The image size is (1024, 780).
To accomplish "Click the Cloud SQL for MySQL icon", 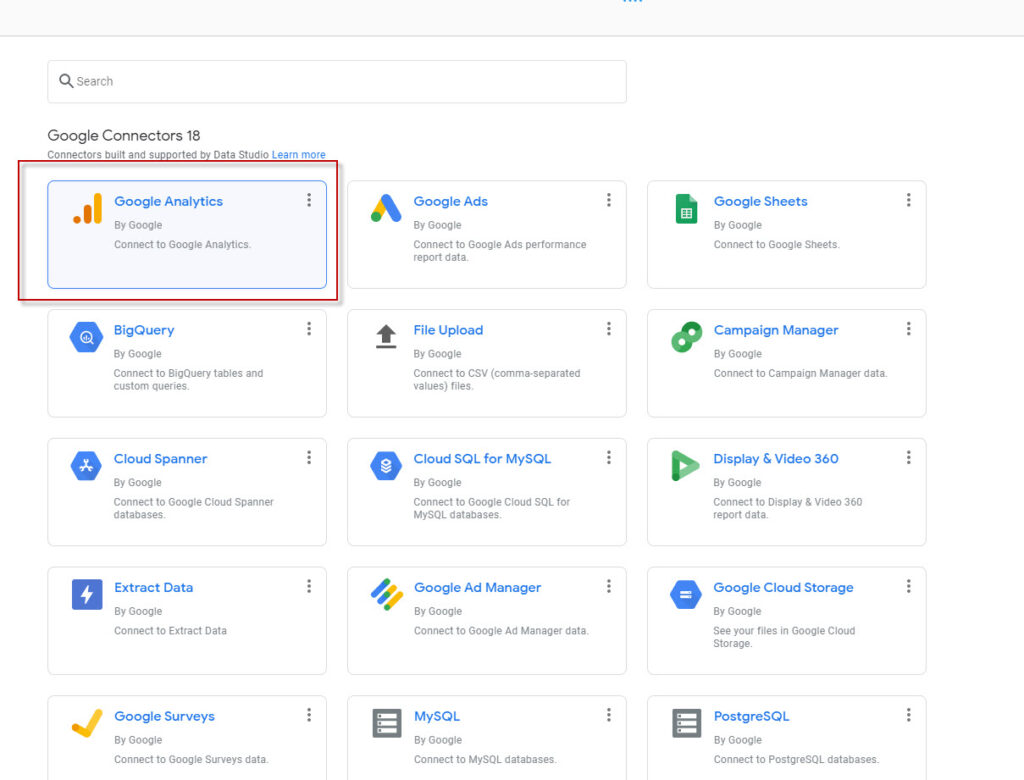I will point(386,466).
